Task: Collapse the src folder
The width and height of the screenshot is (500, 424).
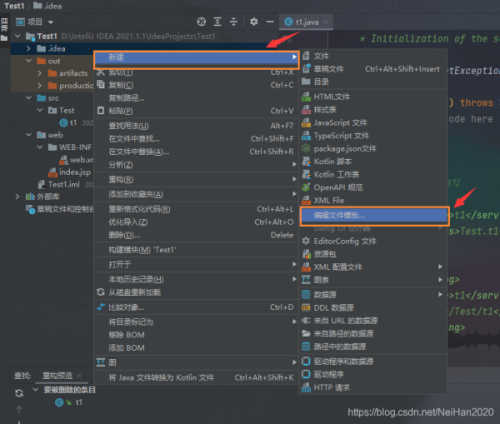Action: [x=29, y=98]
